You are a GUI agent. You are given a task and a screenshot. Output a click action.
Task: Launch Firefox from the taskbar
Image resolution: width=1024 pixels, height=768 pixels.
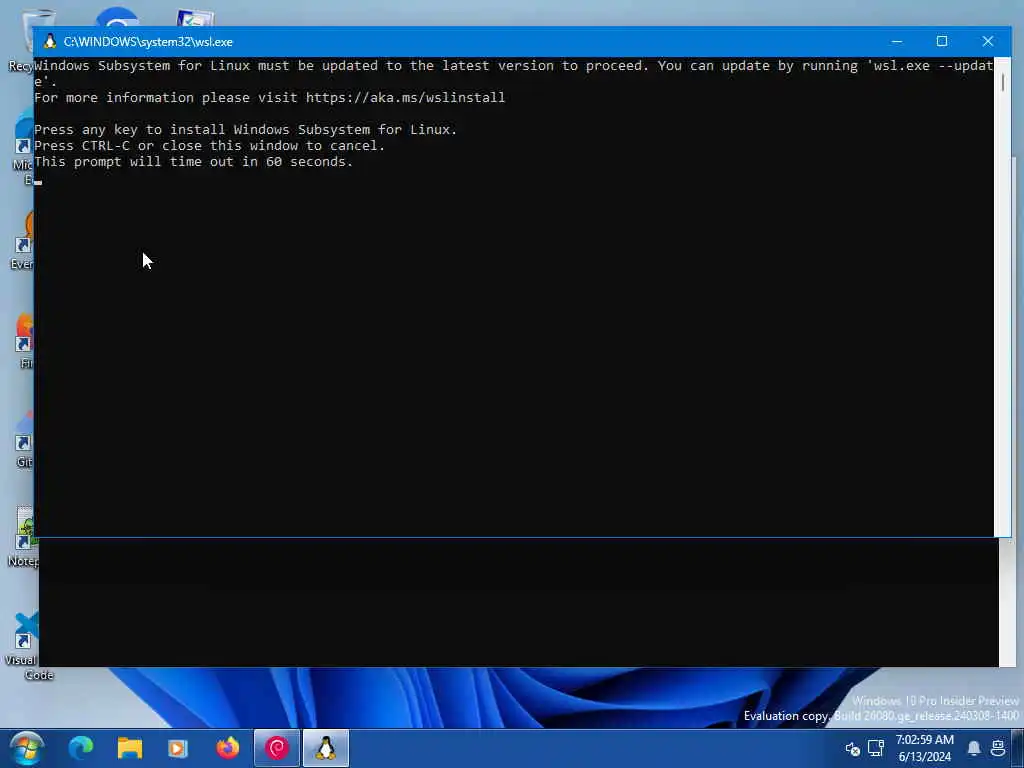point(227,748)
